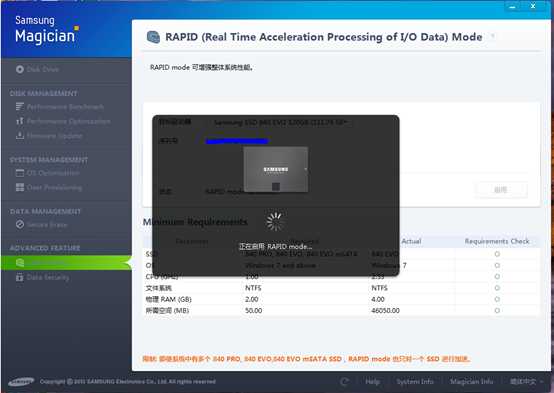Select the Over Provisioning grid icon
This screenshot has width=554, height=393.
click(x=20, y=187)
